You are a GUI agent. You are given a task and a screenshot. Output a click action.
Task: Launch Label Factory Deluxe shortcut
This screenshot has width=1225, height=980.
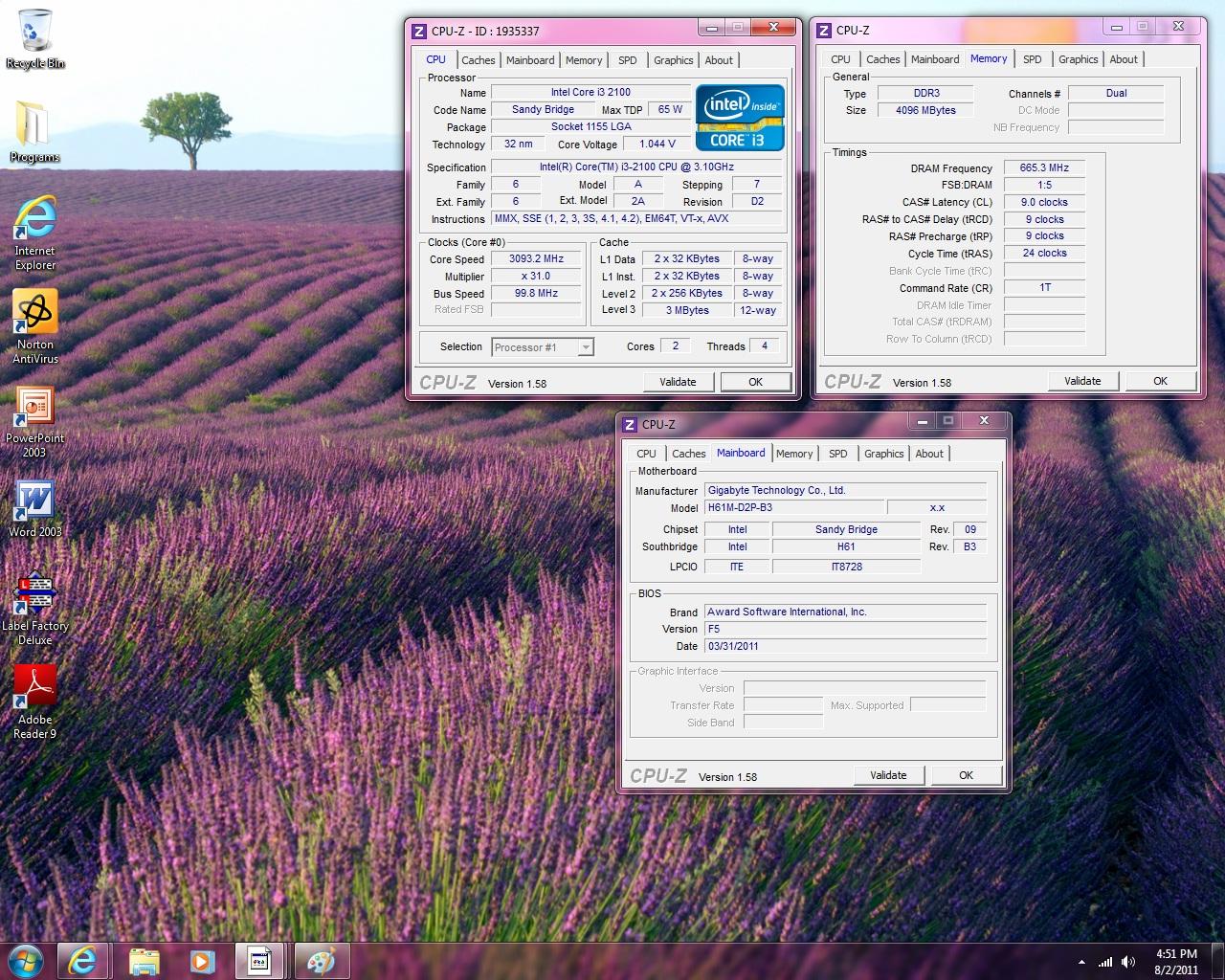pyautogui.click(x=35, y=609)
